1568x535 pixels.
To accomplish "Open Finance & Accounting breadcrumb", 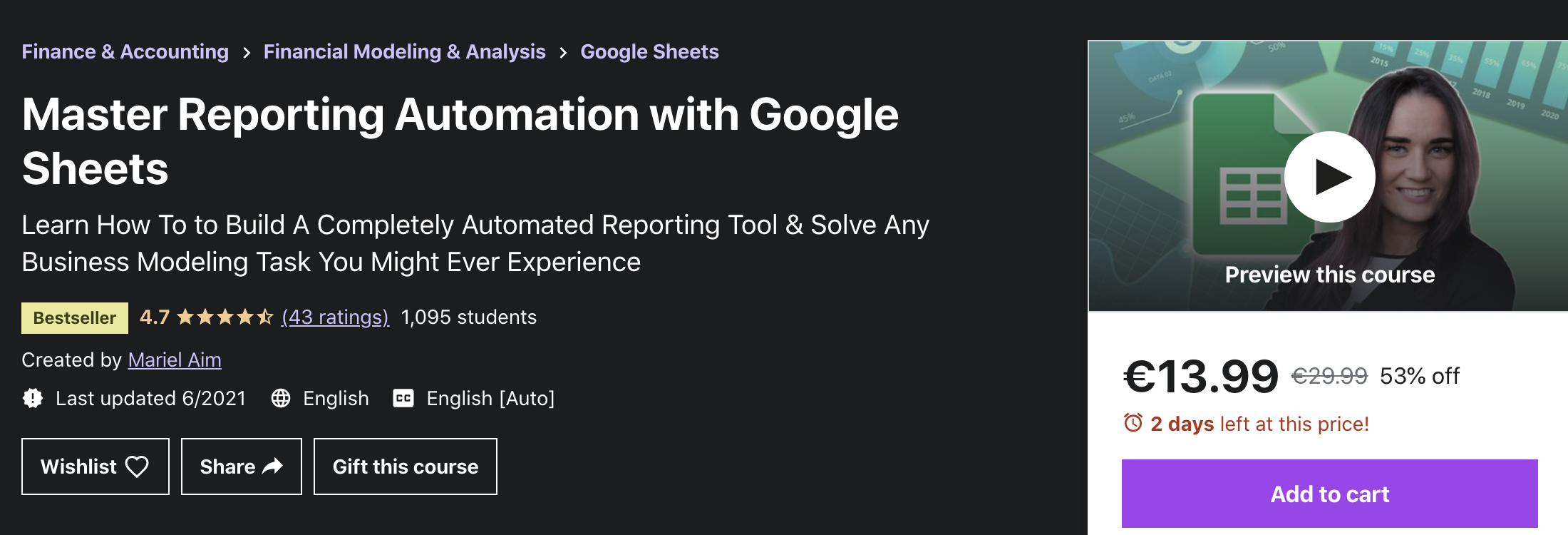I will [x=125, y=51].
